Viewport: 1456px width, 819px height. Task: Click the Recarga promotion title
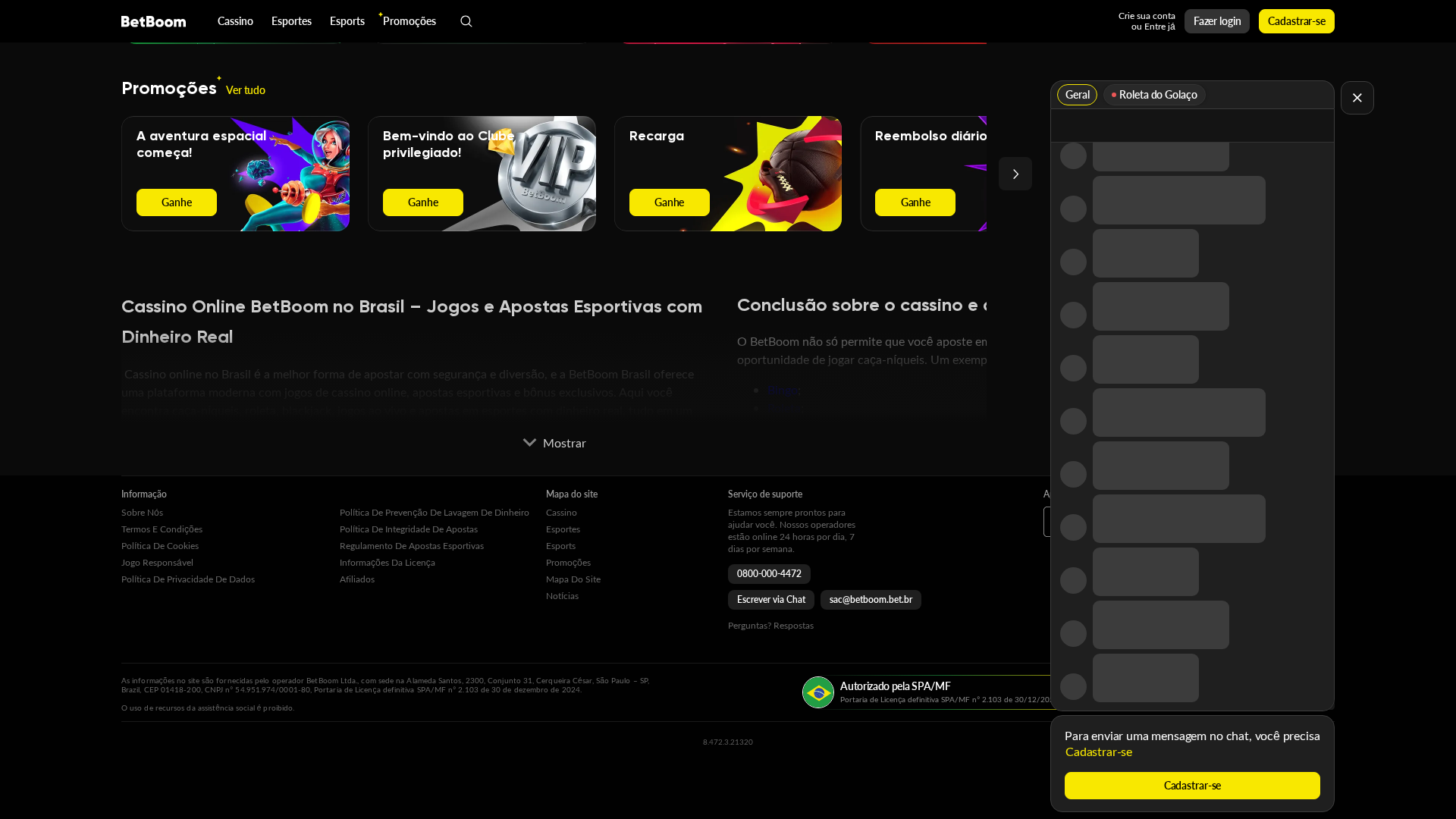[657, 136]
